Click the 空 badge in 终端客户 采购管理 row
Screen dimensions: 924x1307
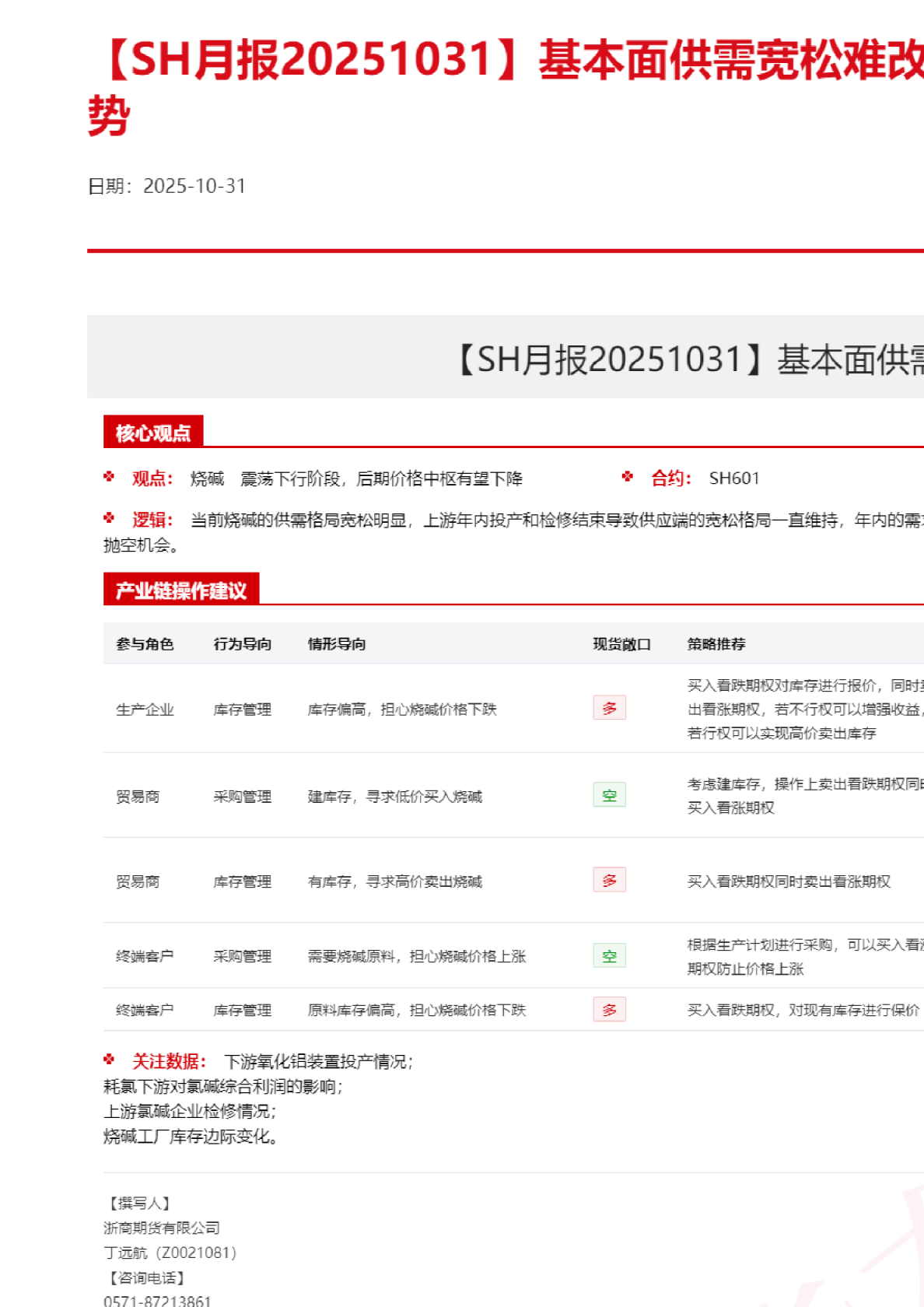coord(609,956)
